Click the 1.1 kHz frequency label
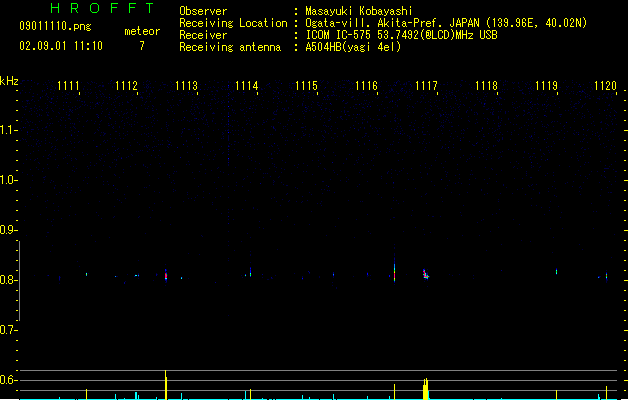 click(8, 130)
